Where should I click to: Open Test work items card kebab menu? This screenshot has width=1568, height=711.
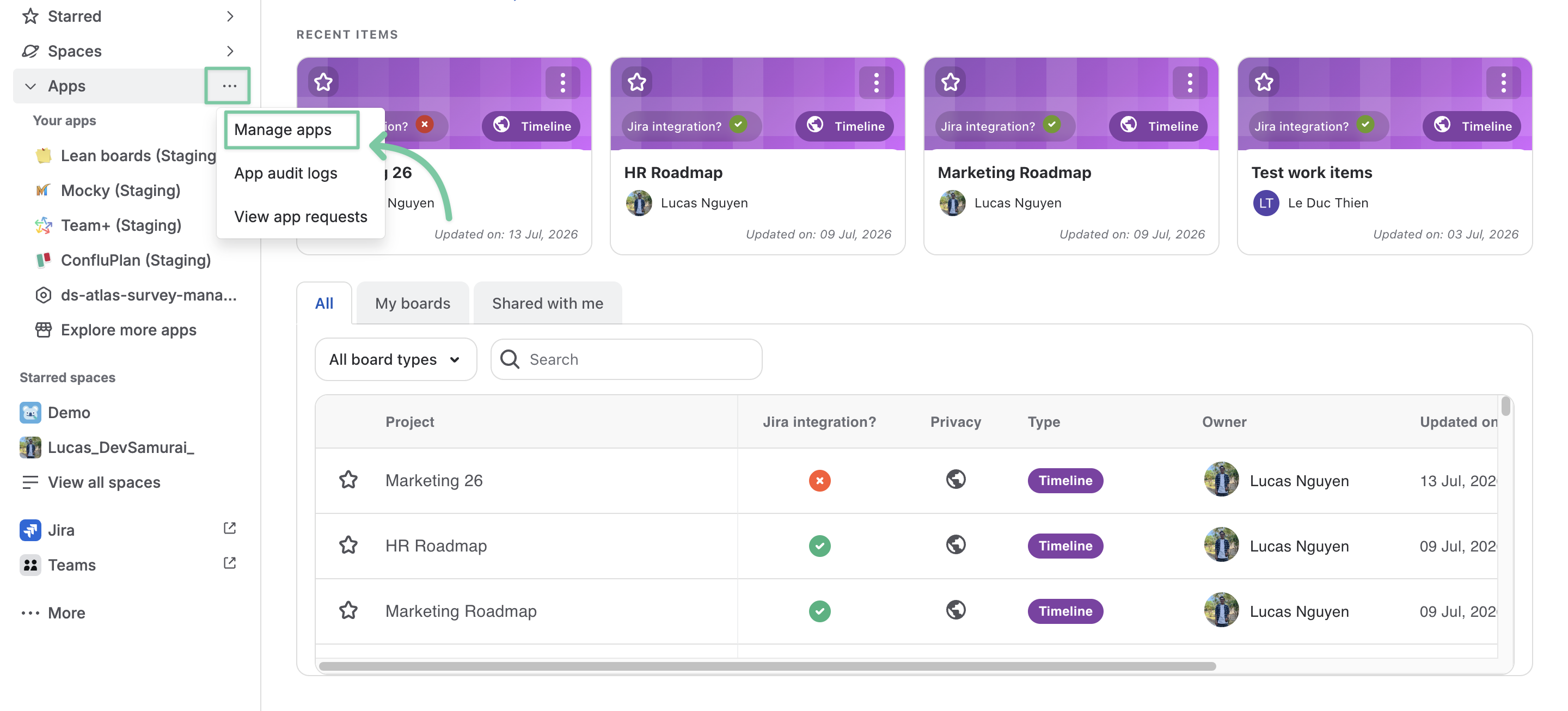click(x=1503, y=82)
